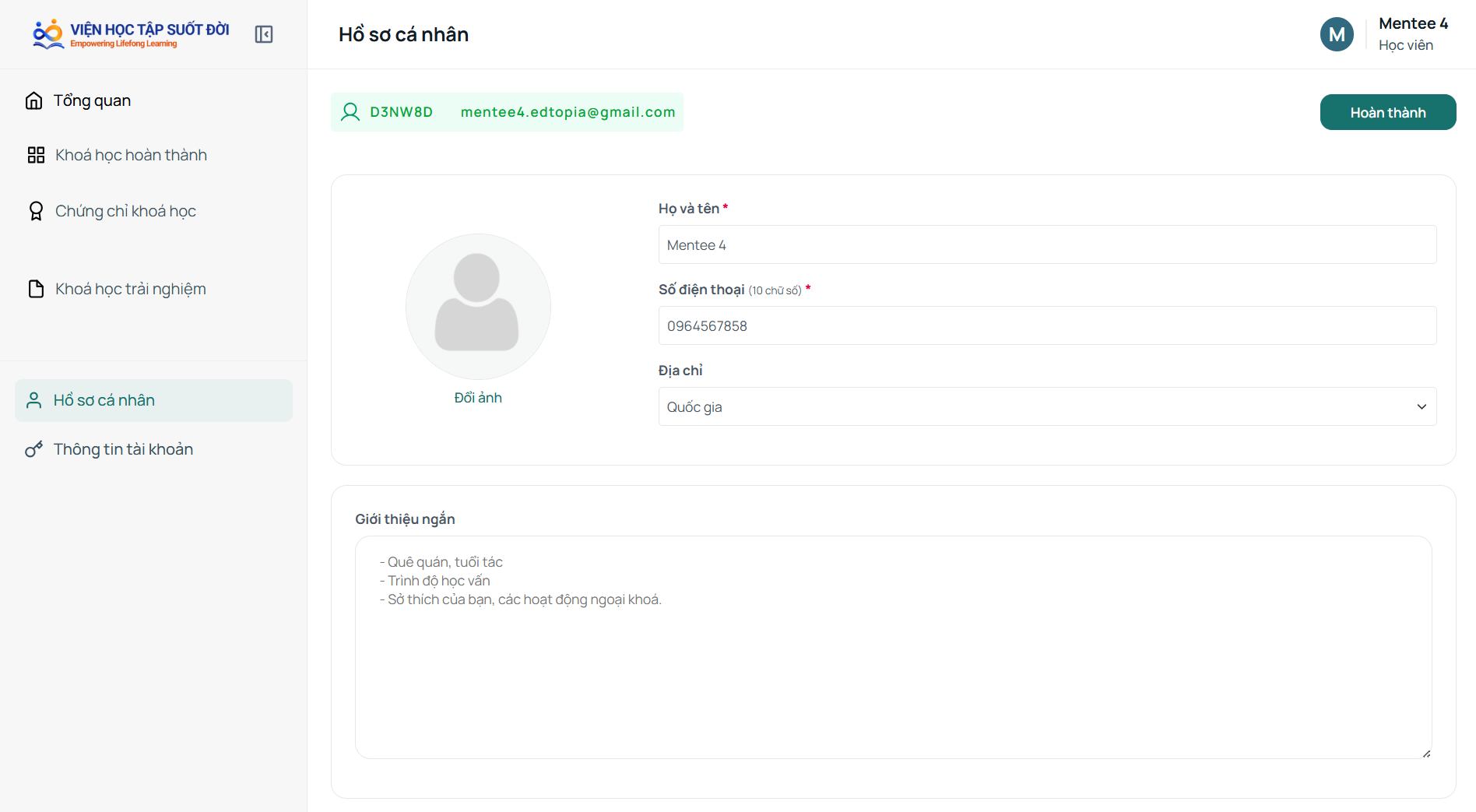1476x812 pixels.
Task: Click the Viện Học Tập Suốt Đời logo
Action: pos(131,34)
